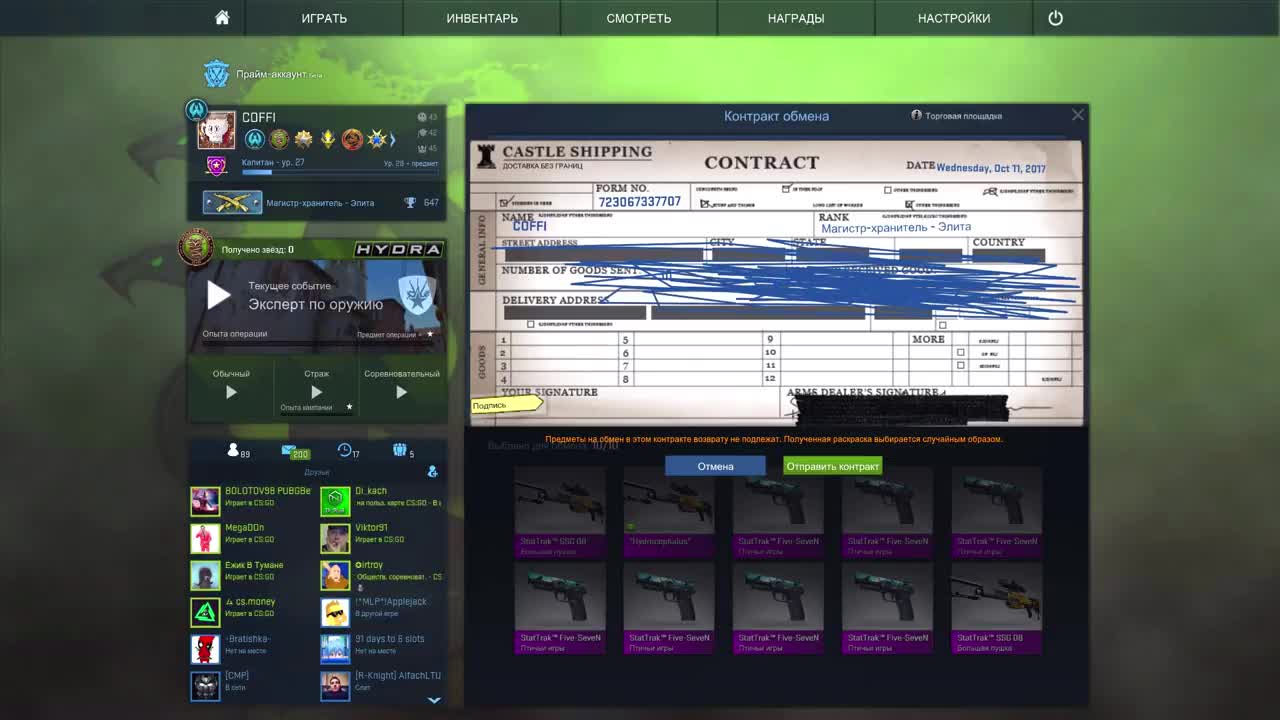Image resolution: width=1280 pixels, height=720 pixels.
Task: Submit with Отправить контракт button
Action: pos(832,466)
